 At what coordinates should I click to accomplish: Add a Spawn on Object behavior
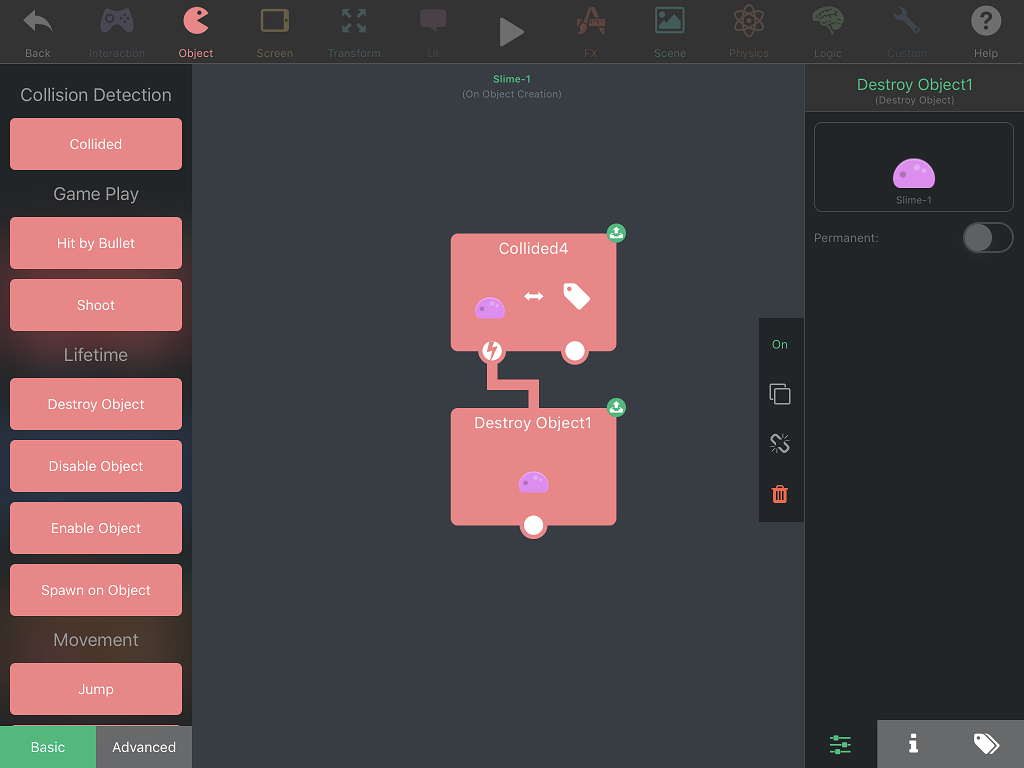point(96,590)
